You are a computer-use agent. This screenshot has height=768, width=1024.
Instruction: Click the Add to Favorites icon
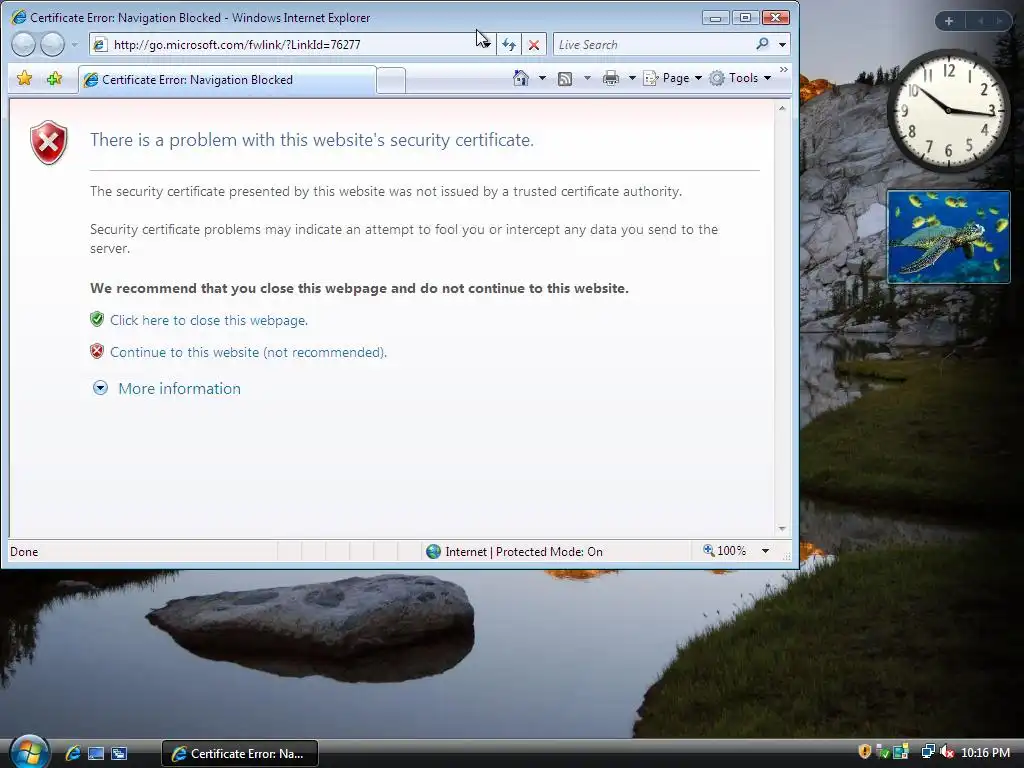[54, 79]
